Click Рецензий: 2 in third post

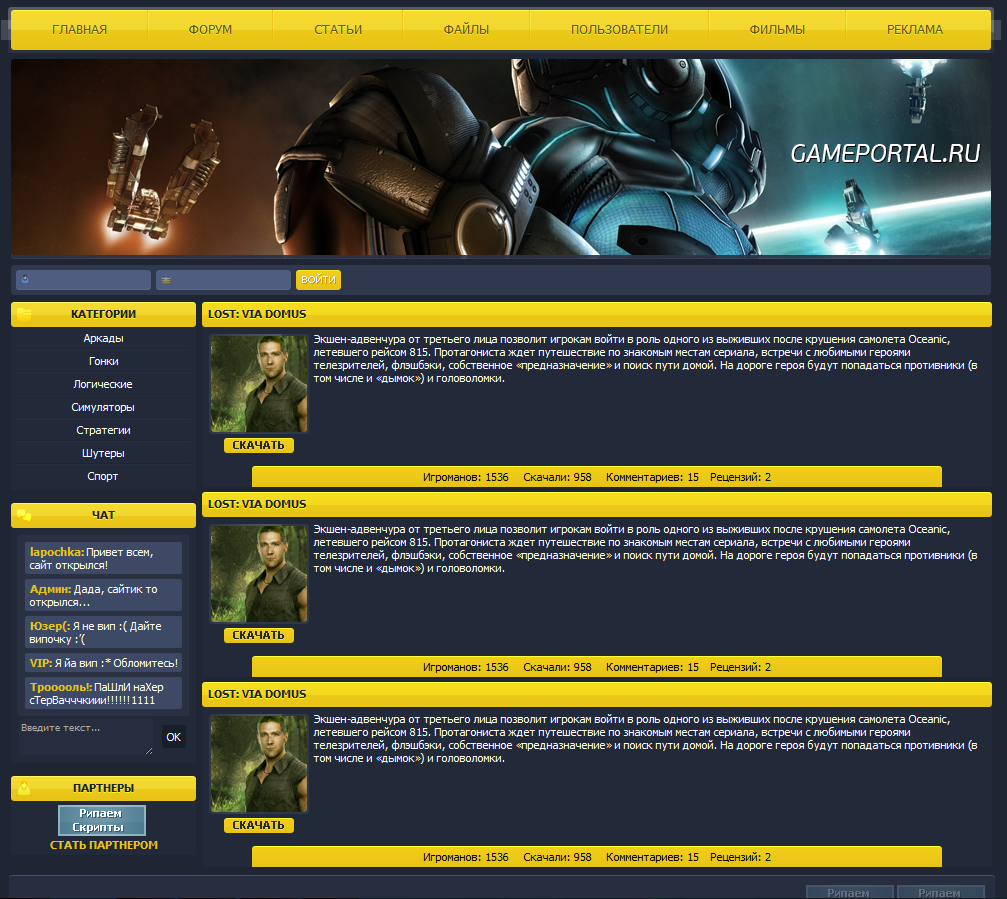(x=740, y=857)
